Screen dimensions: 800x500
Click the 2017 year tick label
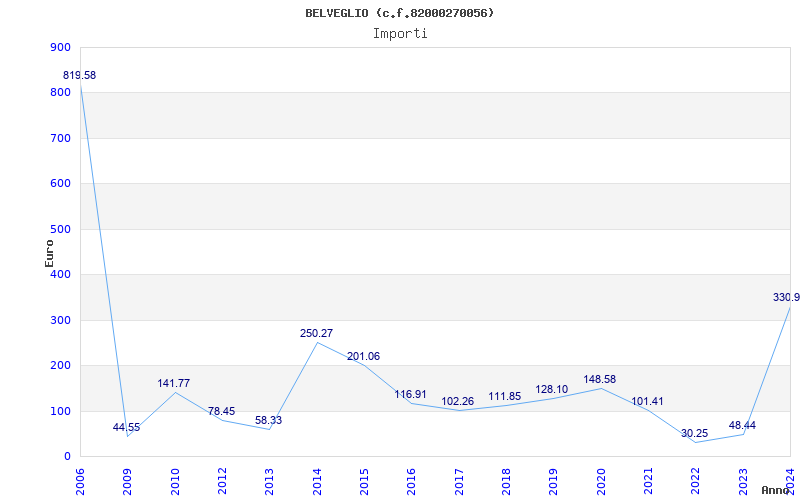click(x=459, y=482)
